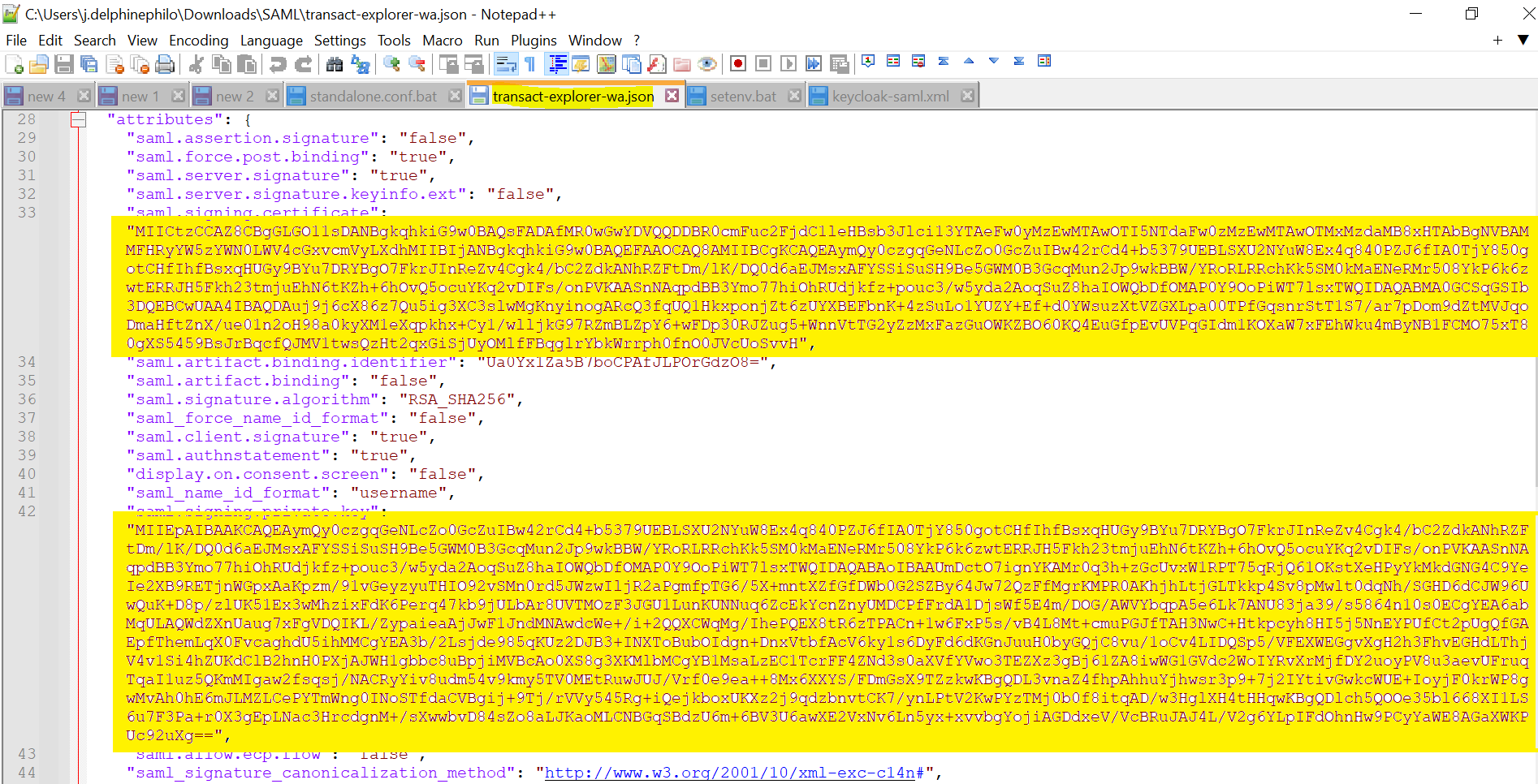Open Find with the binoculars icon
This screenshot has height=784, width=1538.
pyautogui.click(x=334, y=63)
